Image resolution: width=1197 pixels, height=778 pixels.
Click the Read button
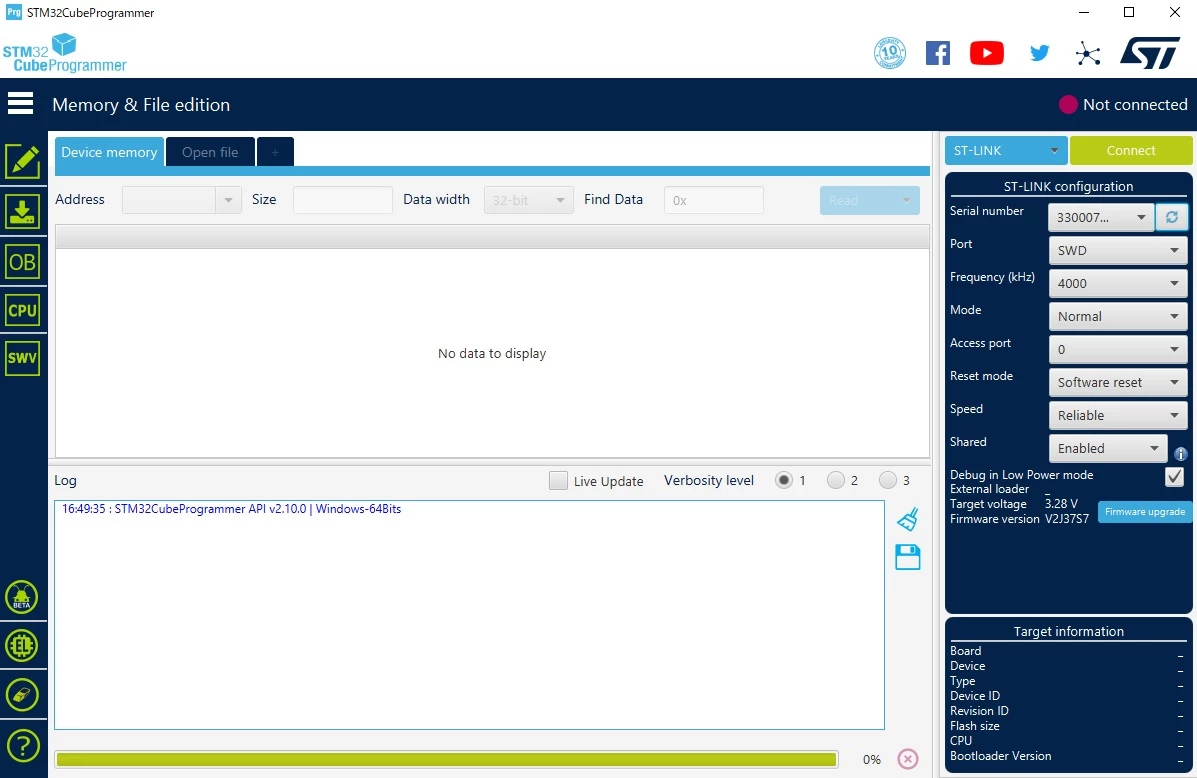click(870, 200)
